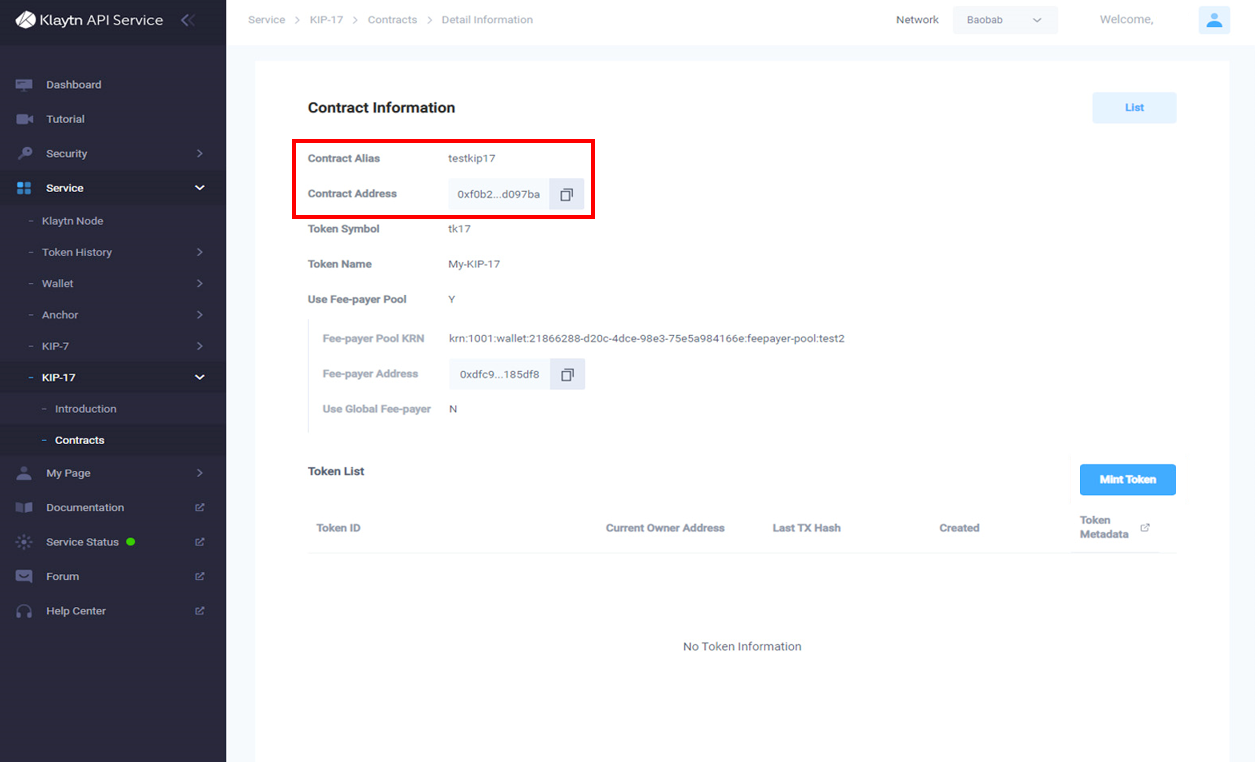Click Help Center external link icon
Image resolution: width=1255 pixels, height=762 pixels.
pos(200,611)
